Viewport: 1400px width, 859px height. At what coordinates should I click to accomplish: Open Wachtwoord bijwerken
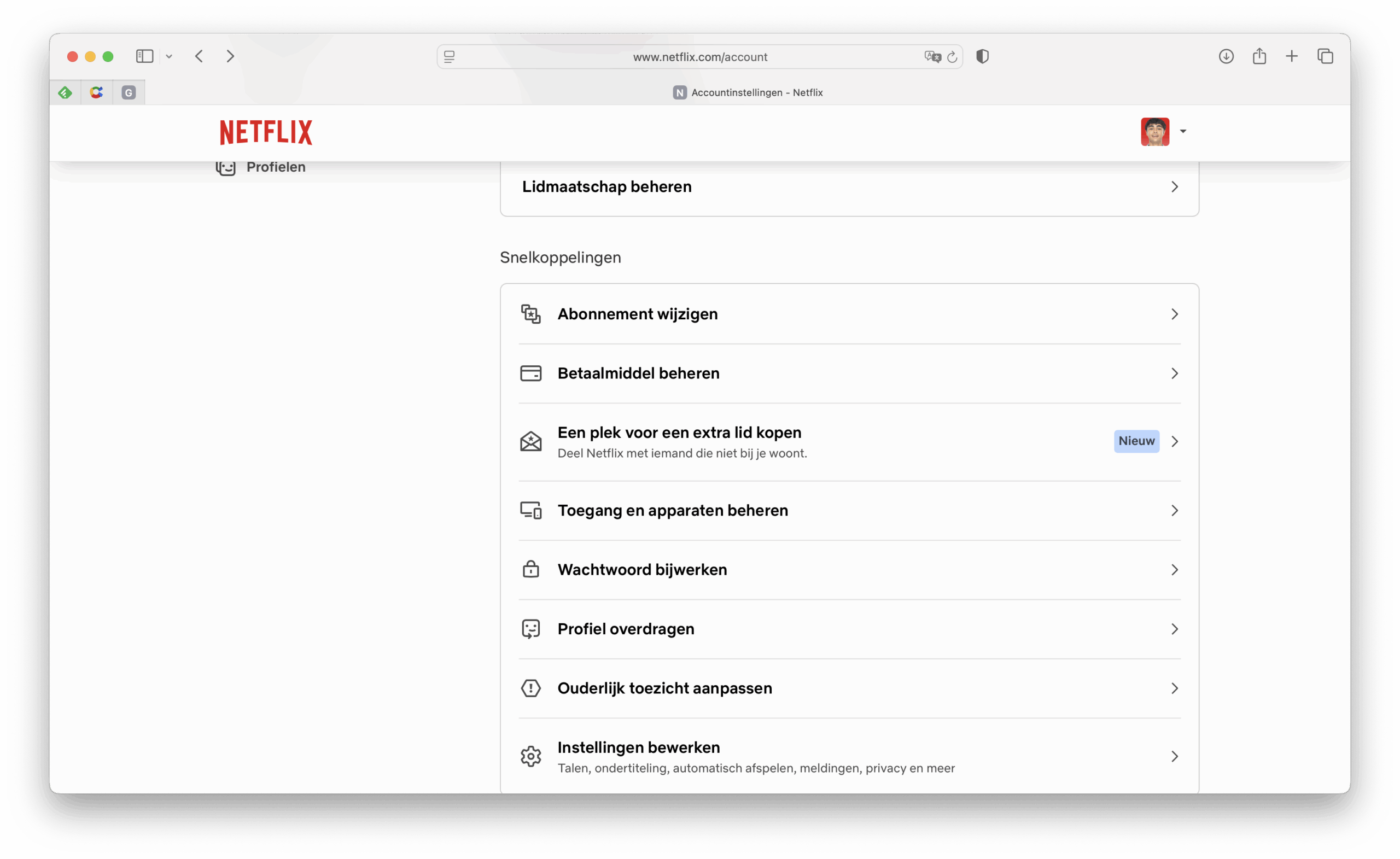pos(849,570)
